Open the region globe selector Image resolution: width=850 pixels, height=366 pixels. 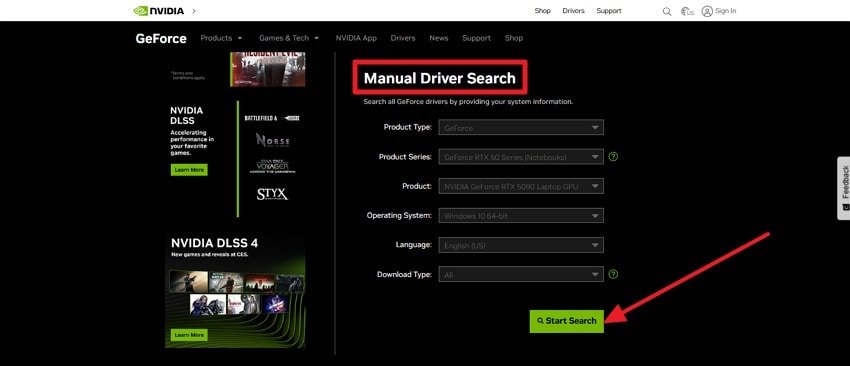(687, 11)
